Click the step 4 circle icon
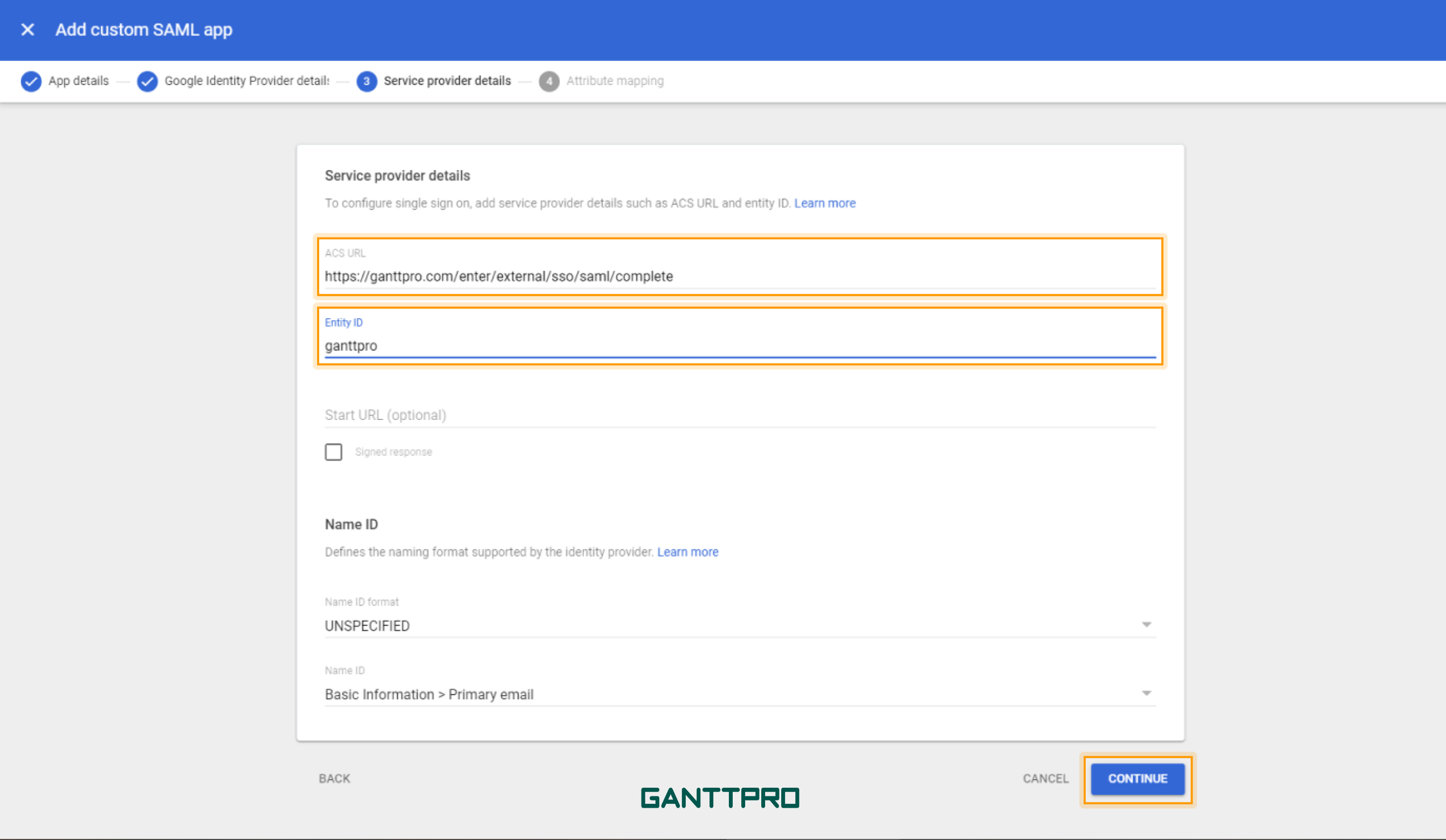The height and width of the screenshot is (840, 1446). [549, 81]
